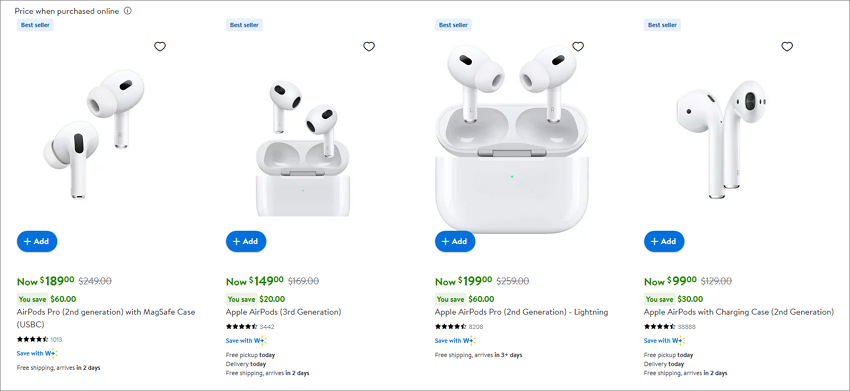Open AirPods 3rd Generation product image
This screenshot has height=391, width=850.
point(302,148)
